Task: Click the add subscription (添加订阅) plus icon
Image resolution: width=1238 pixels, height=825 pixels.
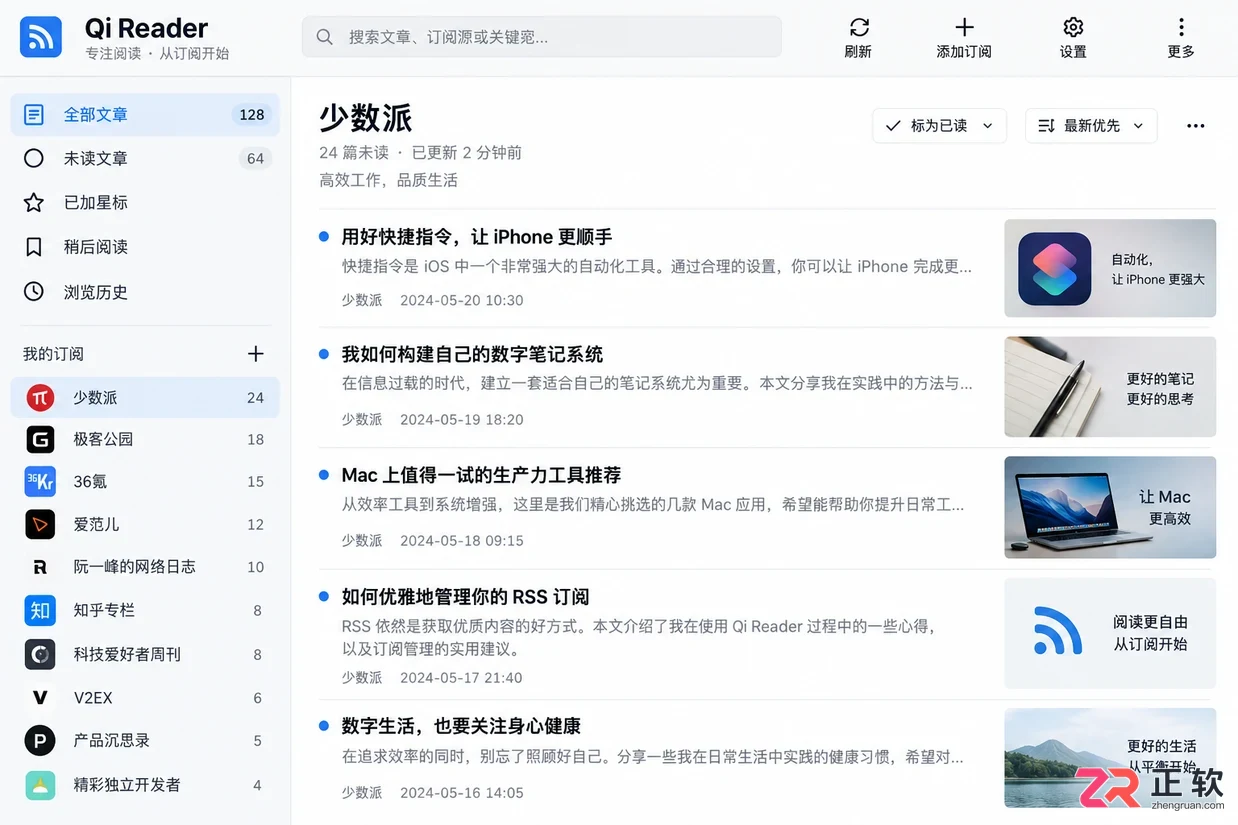Action: (964, 27)
